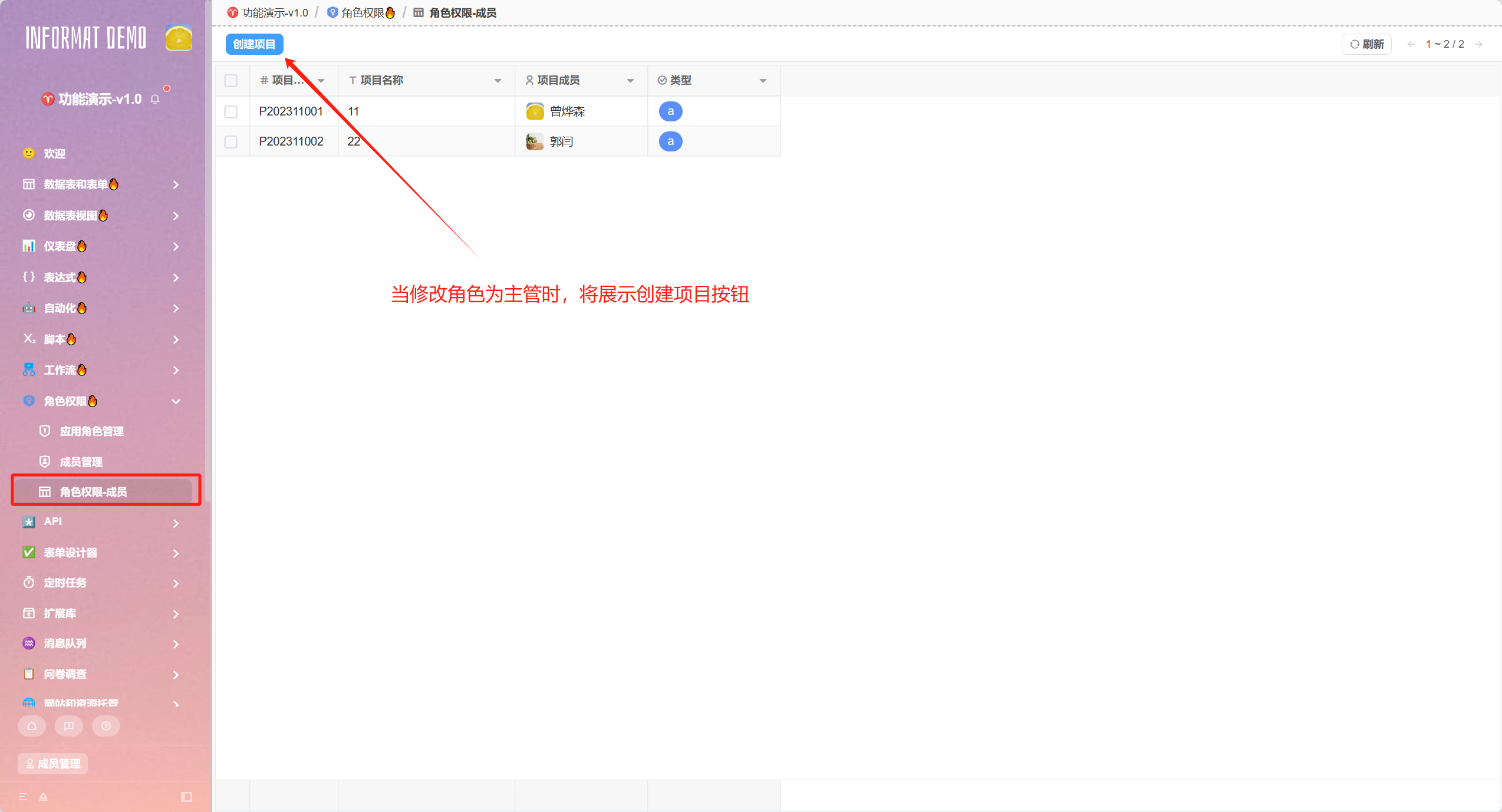This screenshot has height=812, width=1502.
Task: Click the three-line menu icon at sidebar bottom
Action: tap(23, 797)
